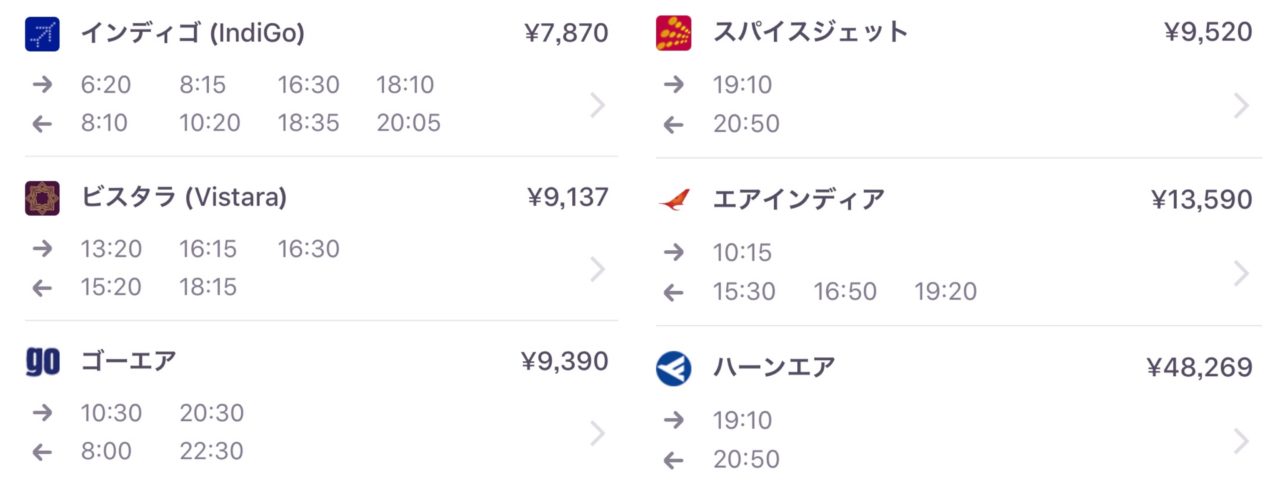Open Hahn Air row chevron
Viewport: 1280px width, 484px height.
coord(1241,441)
